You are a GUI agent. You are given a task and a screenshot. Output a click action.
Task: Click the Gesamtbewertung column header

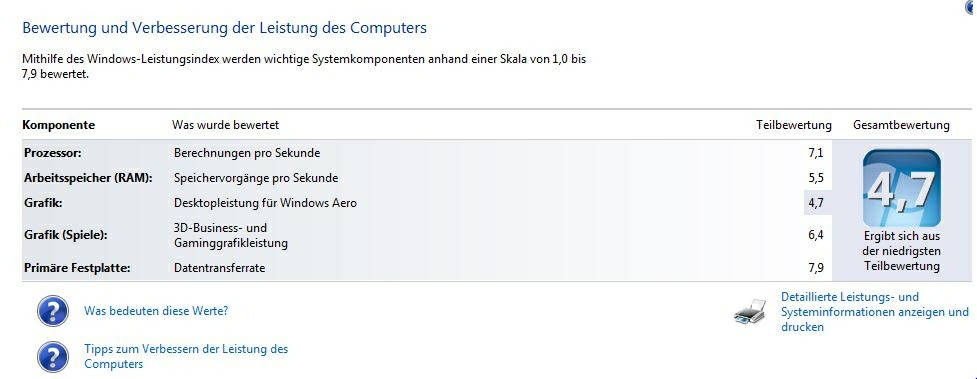901,125
